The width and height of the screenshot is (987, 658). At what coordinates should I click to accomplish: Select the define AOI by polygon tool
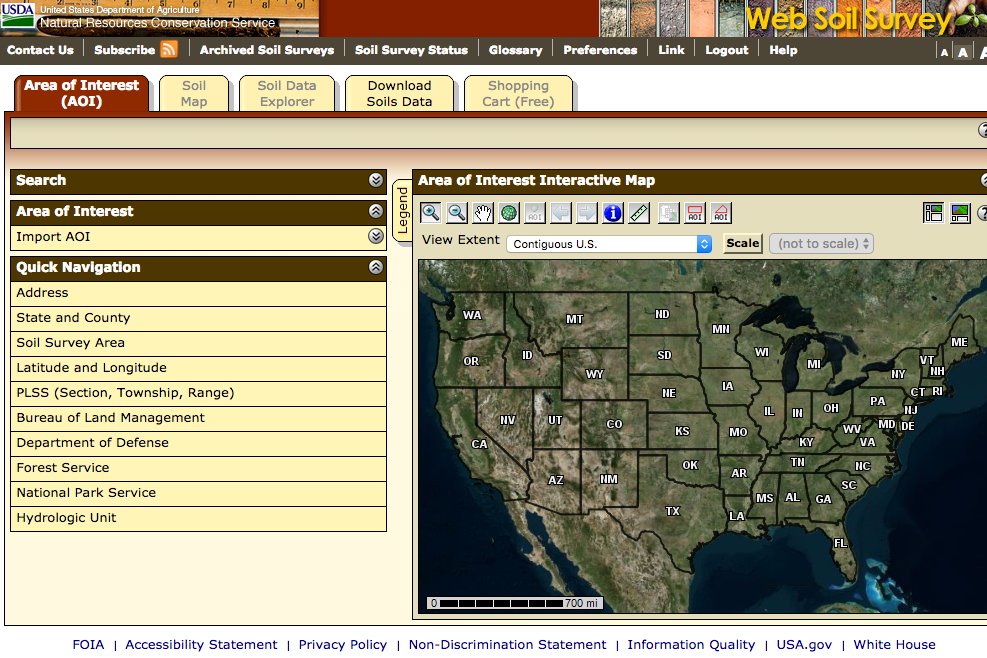tap(721, 213)
